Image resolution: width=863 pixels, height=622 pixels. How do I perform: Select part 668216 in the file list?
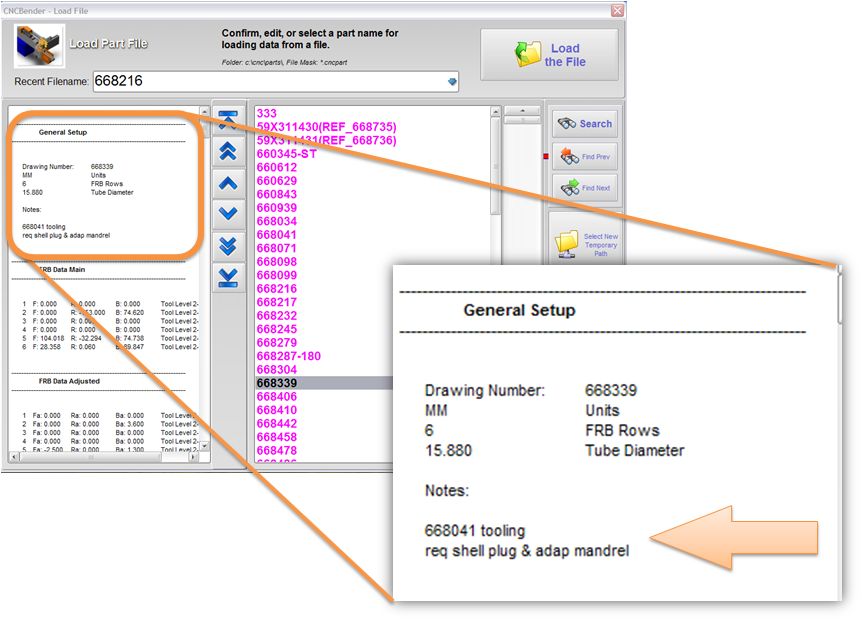click(x=277, y=289)
